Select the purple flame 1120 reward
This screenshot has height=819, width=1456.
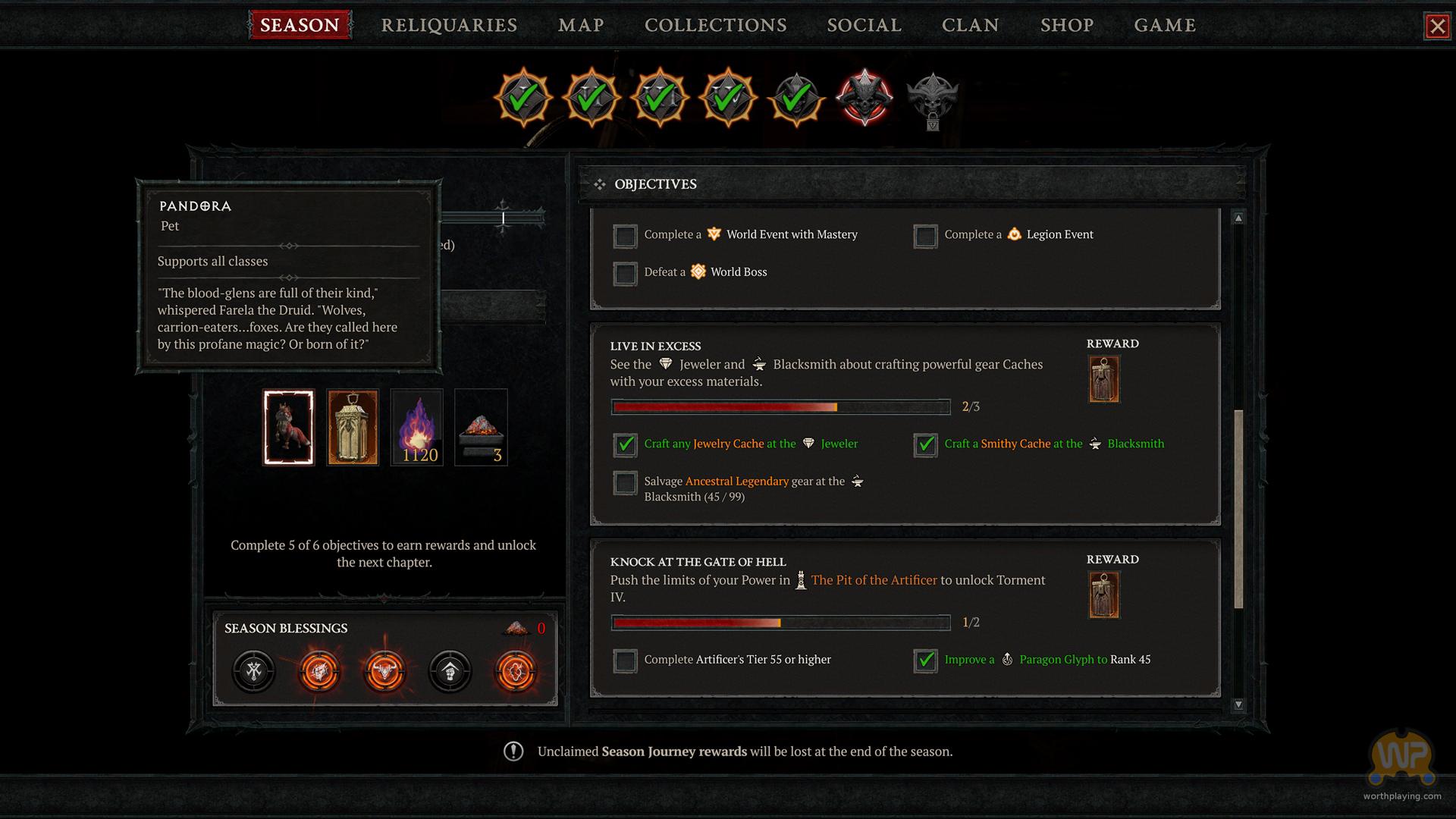pyautogui.click(x=416, y=427)
